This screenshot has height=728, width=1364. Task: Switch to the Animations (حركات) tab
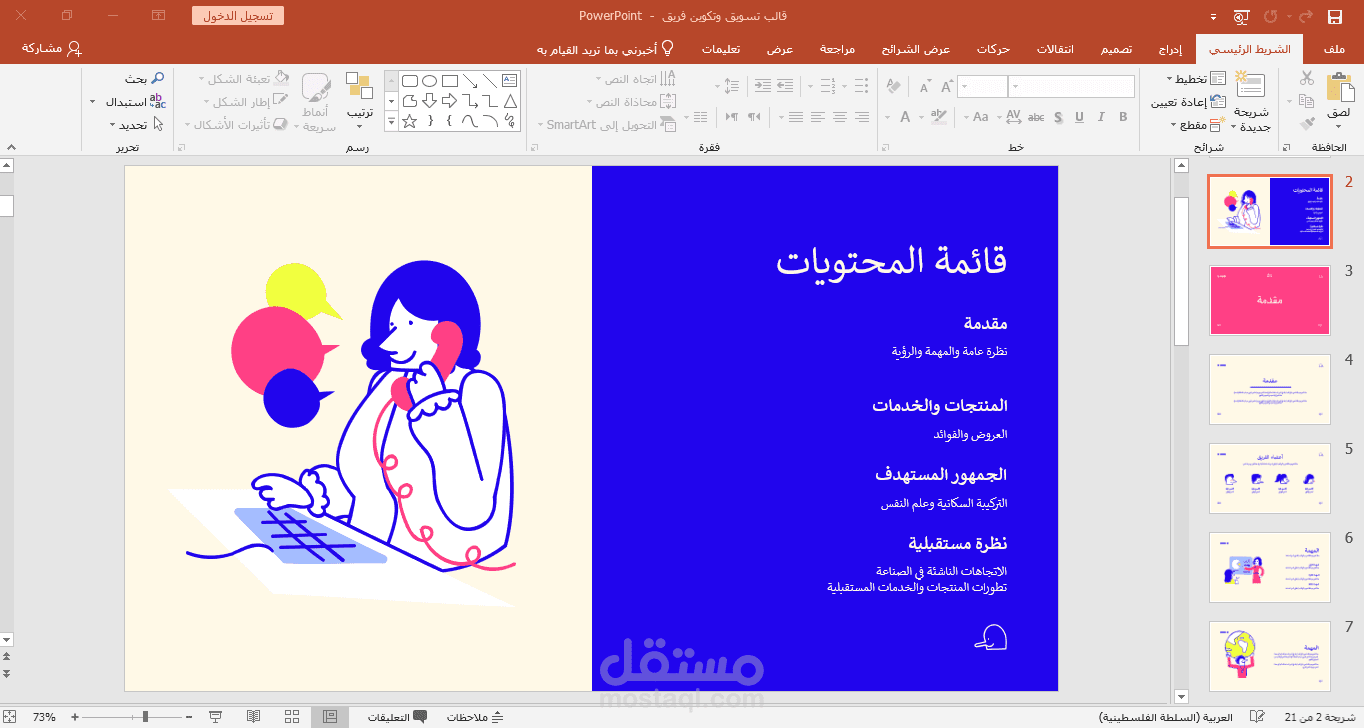993,49
